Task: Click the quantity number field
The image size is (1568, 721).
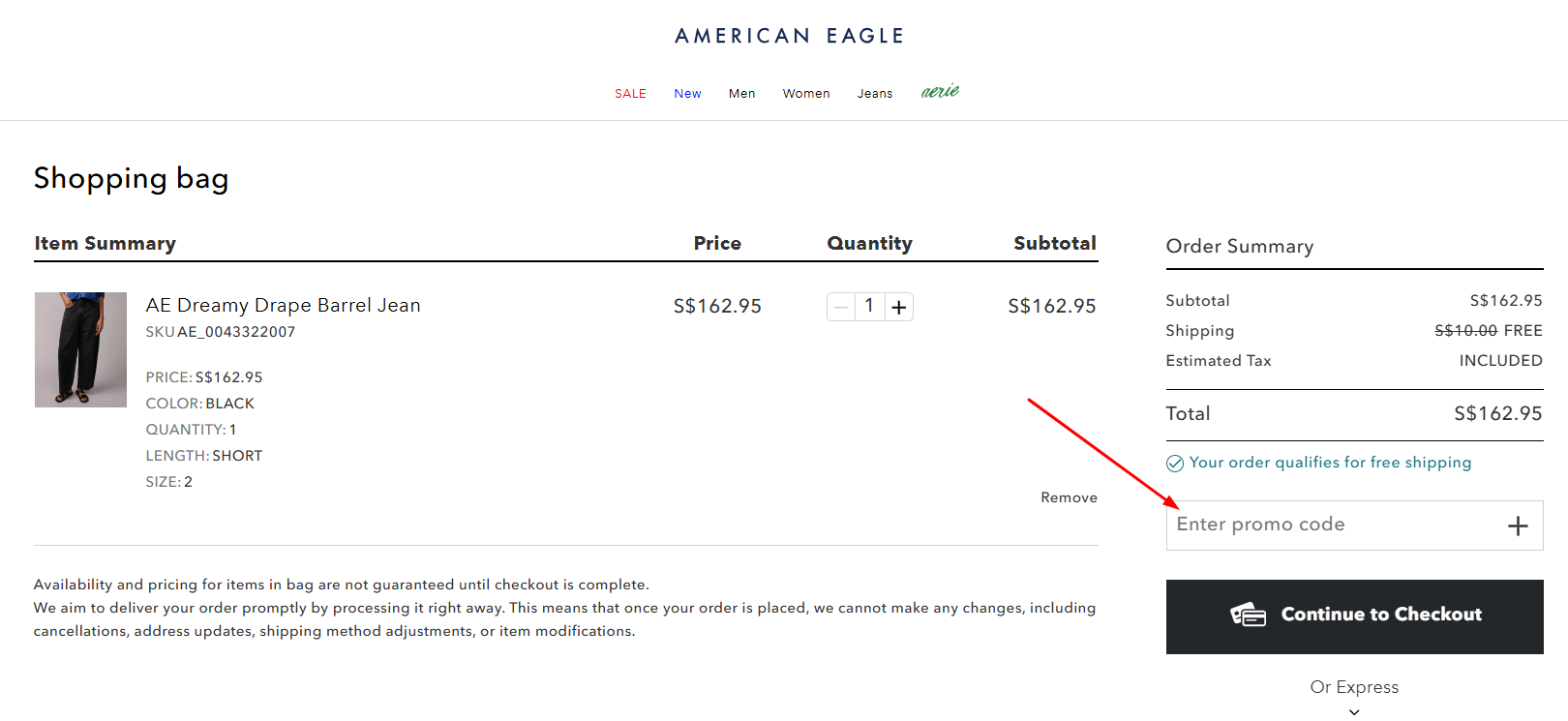Action: tap(869, 307)
